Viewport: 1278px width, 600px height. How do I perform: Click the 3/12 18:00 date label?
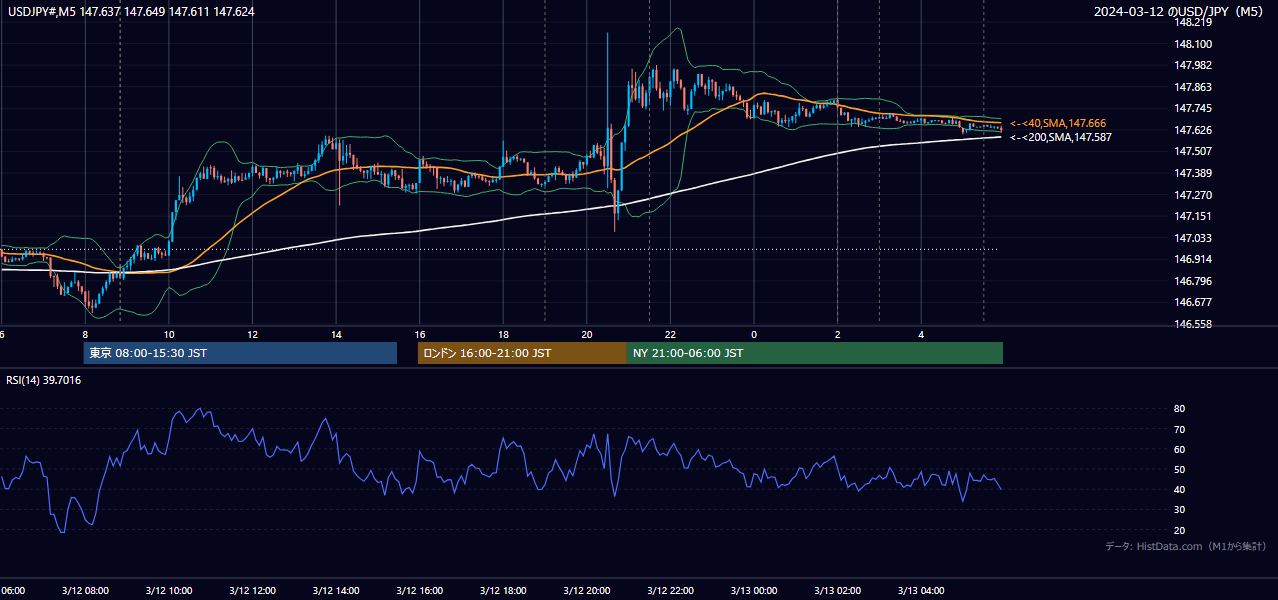503,590
